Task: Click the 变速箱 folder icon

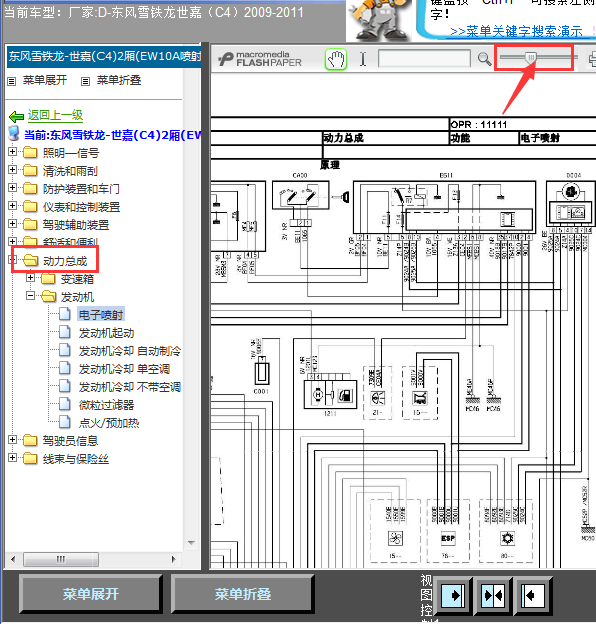Action: click(48, 279)
